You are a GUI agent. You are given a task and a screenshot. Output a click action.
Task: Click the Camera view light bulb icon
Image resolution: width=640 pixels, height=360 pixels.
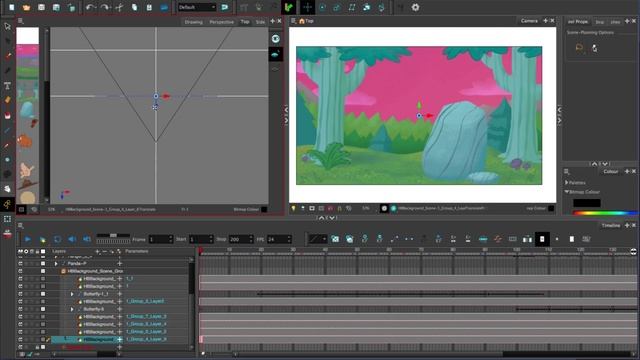coord(293,208)
